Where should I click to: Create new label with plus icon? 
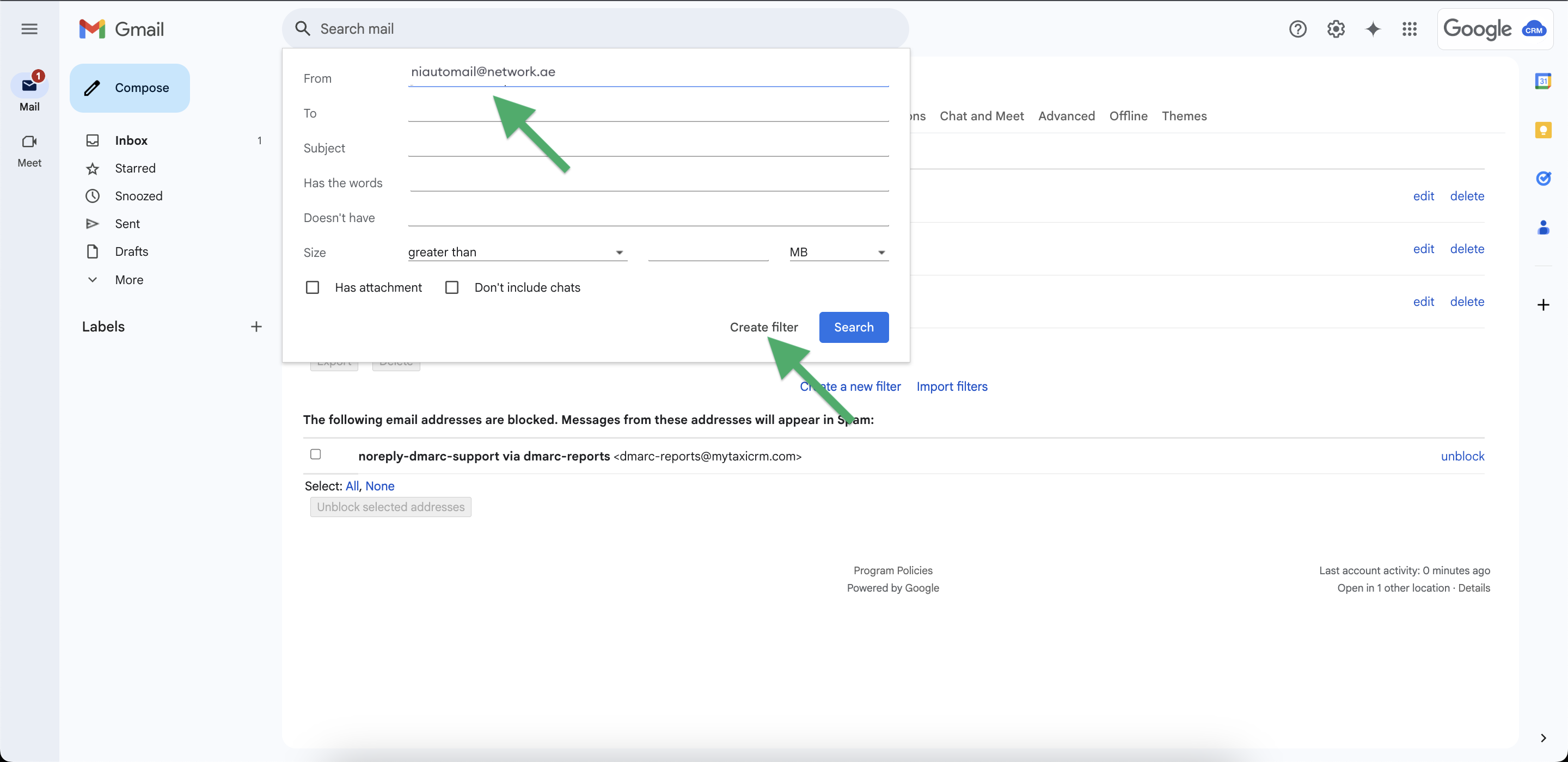tap(256, 327)
